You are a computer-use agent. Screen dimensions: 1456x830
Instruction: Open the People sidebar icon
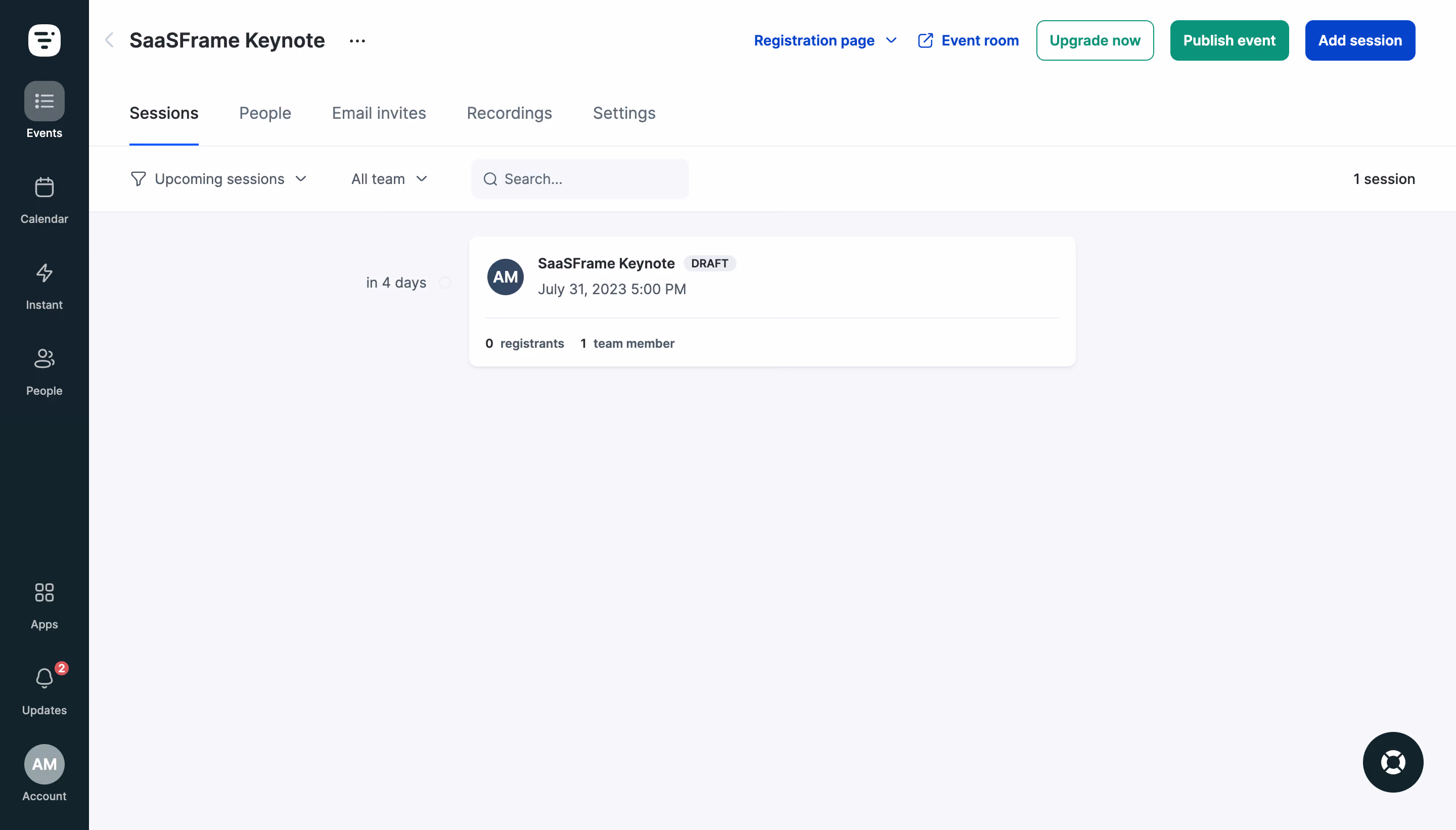tap(44, 358)
